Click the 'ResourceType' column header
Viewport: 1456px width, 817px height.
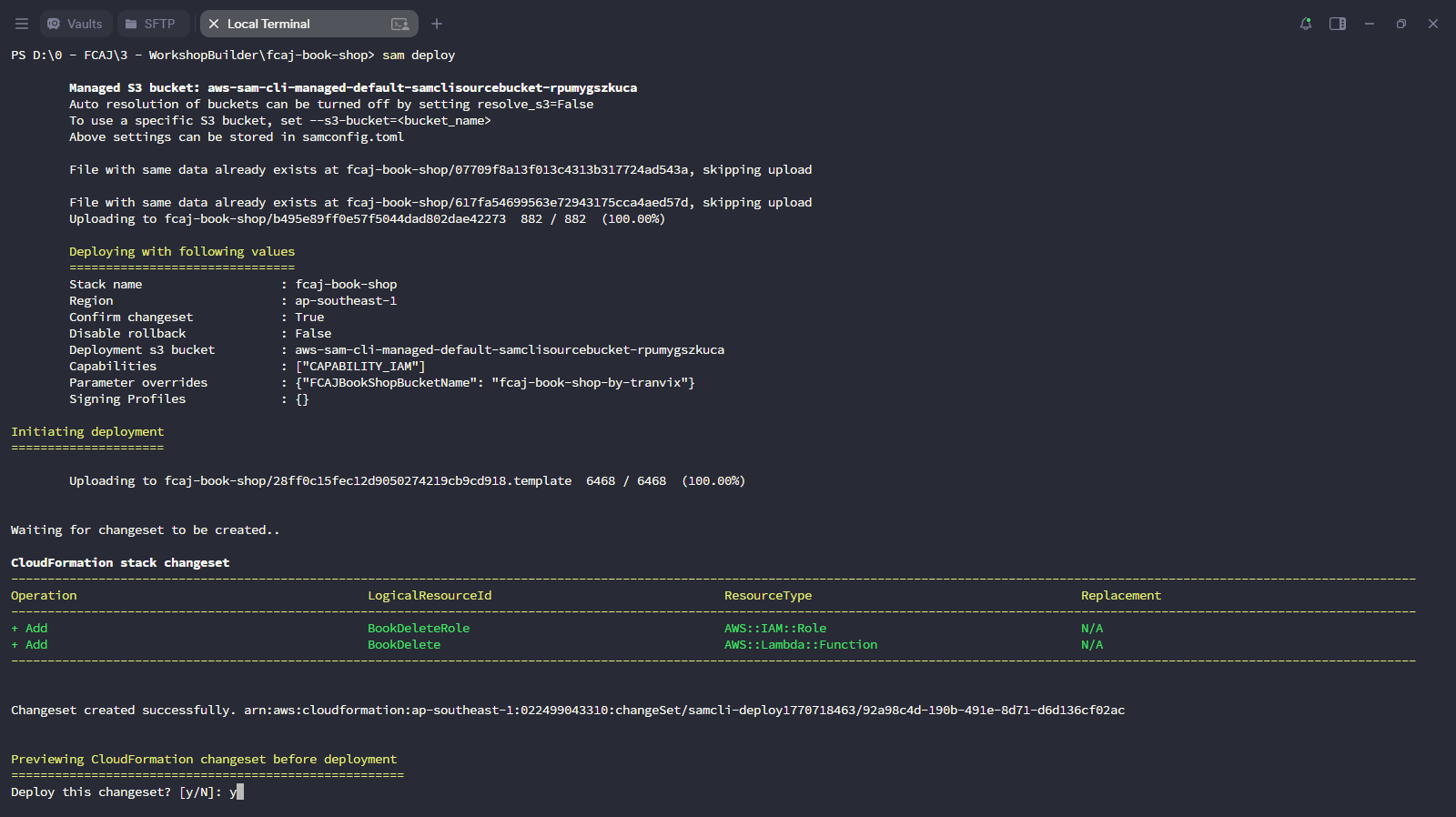tap(768, 596)
